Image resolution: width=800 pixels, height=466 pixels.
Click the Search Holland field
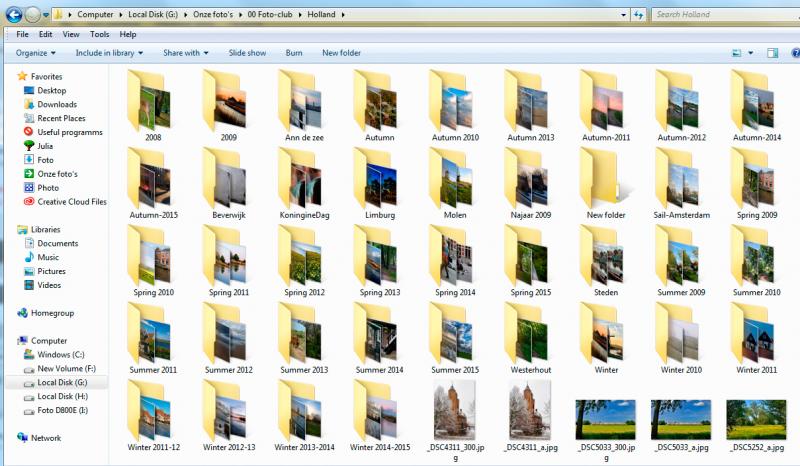coord(724,15)
